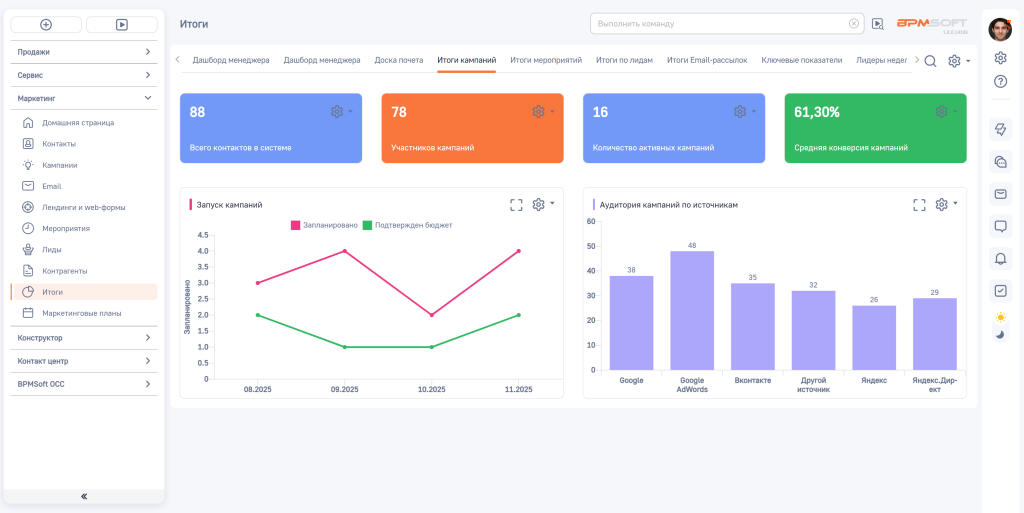Expand the Конструктор menu section
Screen dimensions: 1024x513
pos(84,338)
